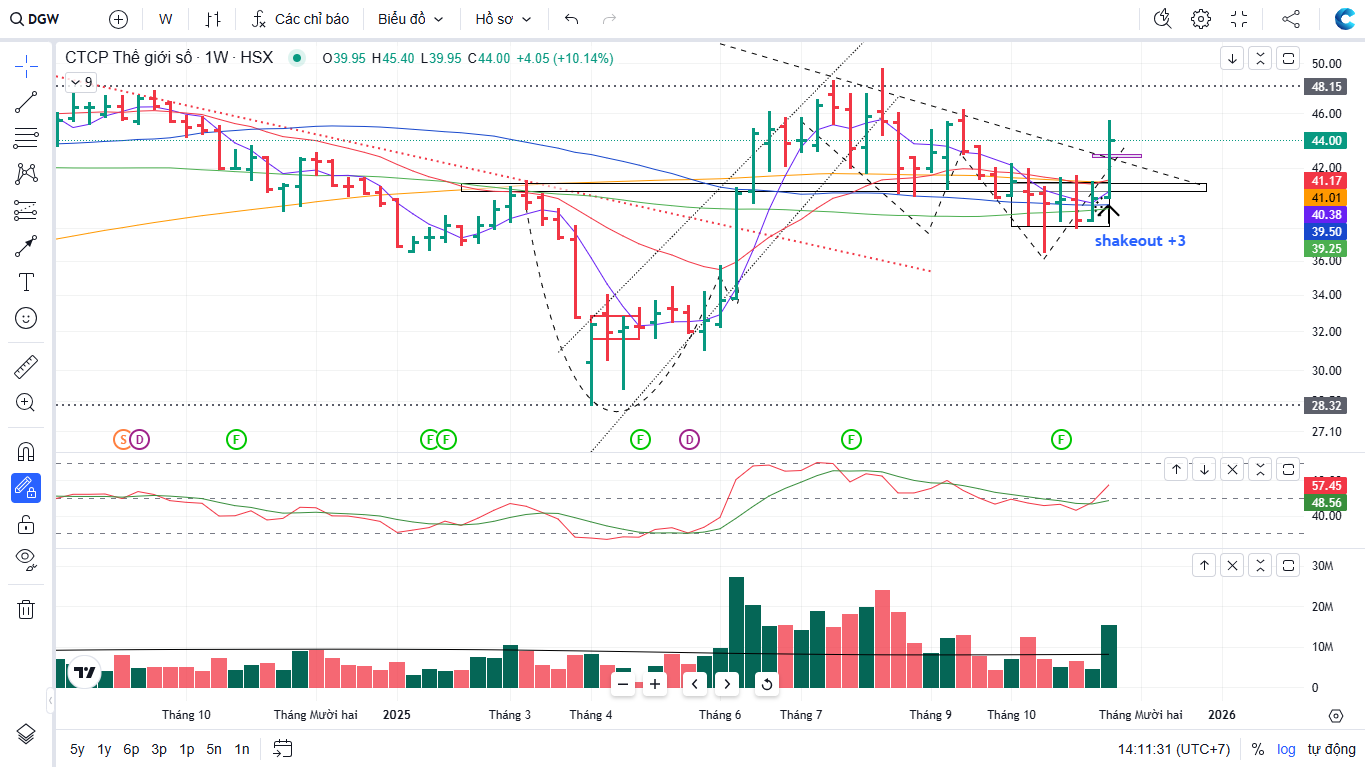Select the Text annotation tool
This screenshot has width=1365, height=767.
click(26, 282)
